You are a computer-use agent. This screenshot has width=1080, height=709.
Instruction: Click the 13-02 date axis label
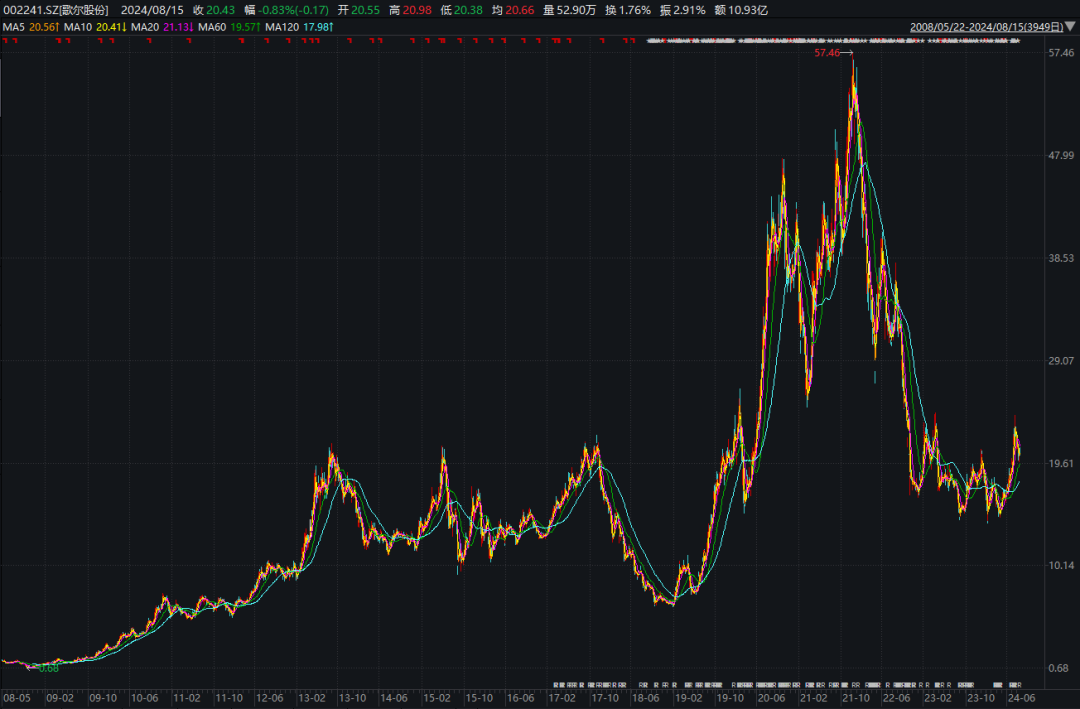coord(311,698)
